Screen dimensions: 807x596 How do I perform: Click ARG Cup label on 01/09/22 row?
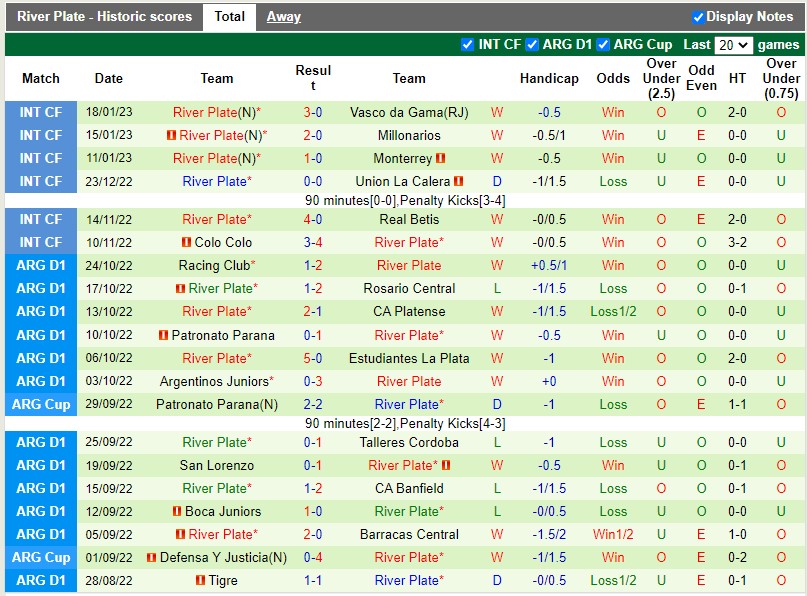(x=41, y=557)
